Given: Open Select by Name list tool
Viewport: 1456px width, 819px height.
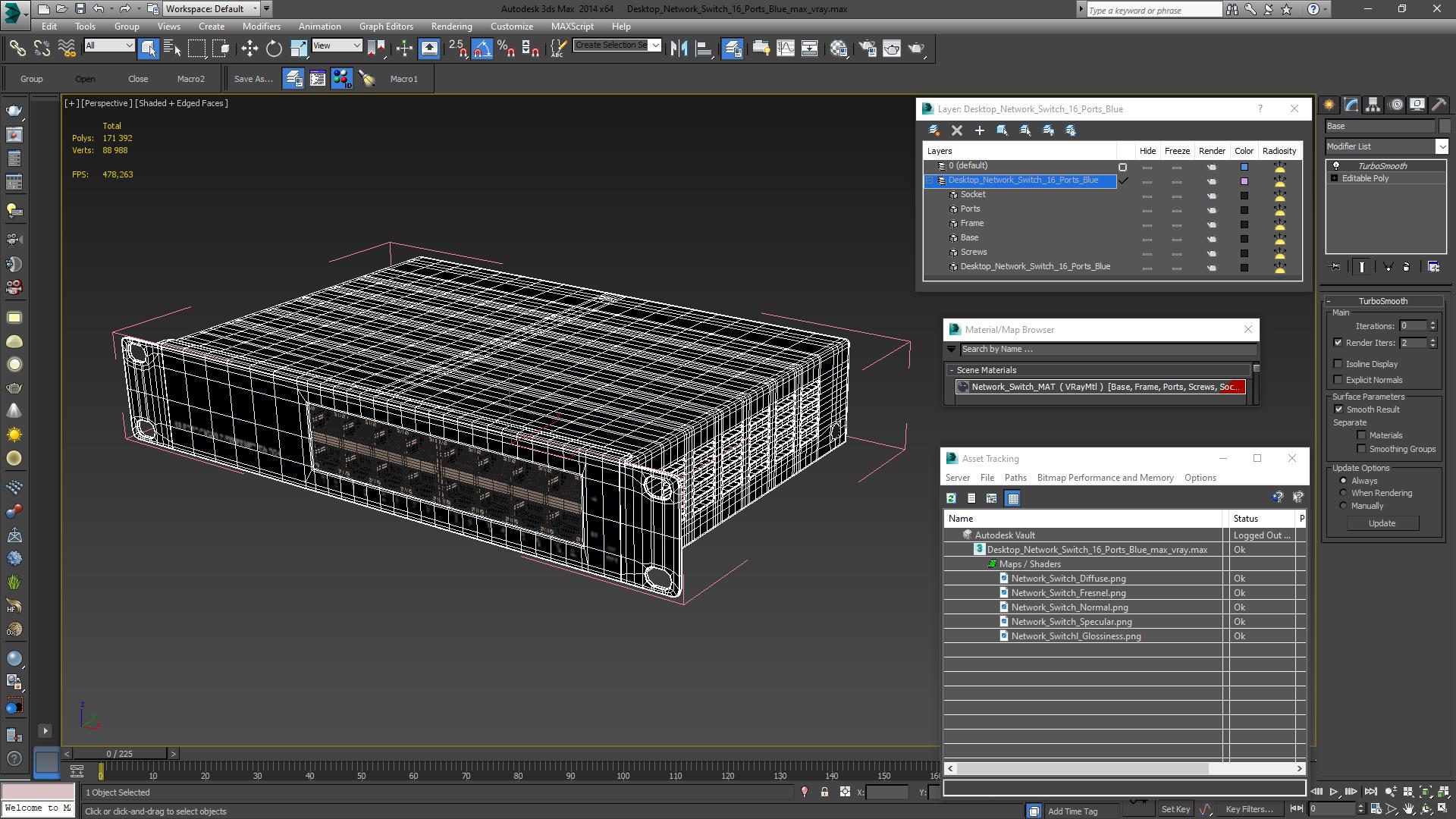Looking at the screenshot, I should [x=173, y=49].
